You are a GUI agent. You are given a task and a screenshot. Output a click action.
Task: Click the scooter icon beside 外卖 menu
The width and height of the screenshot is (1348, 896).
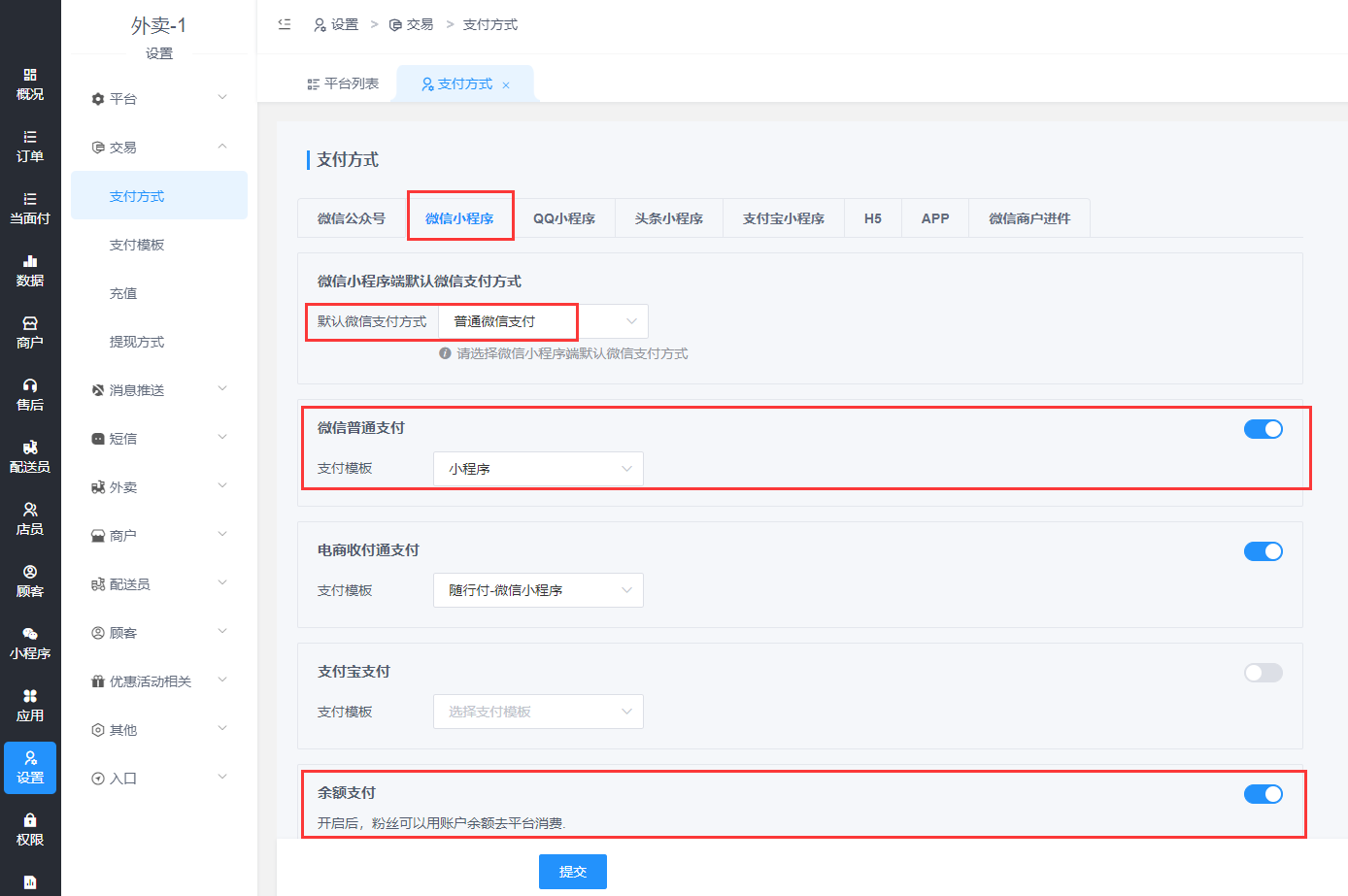click(x=97, y=487)
